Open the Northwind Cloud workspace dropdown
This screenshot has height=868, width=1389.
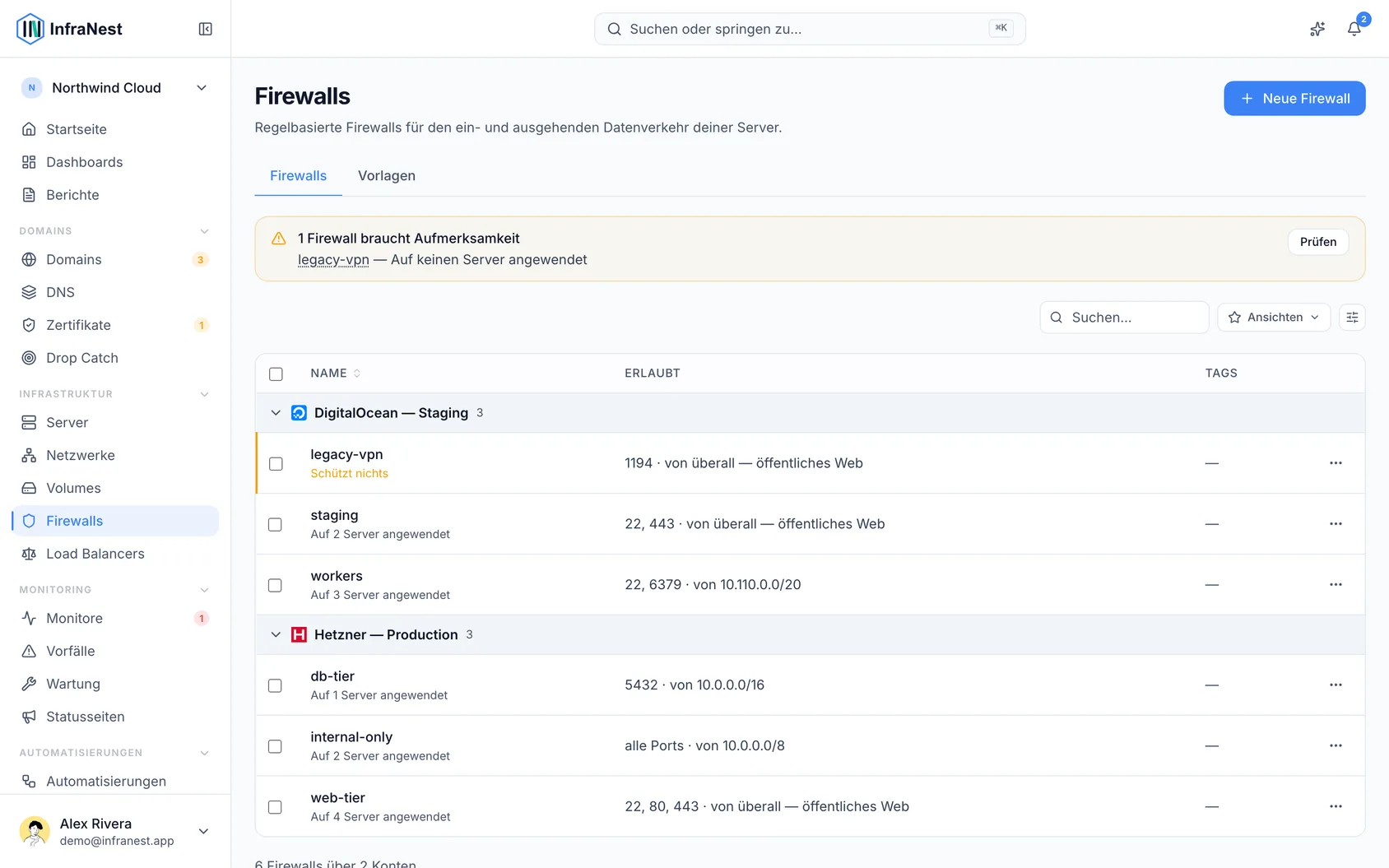tap(115, 88)
